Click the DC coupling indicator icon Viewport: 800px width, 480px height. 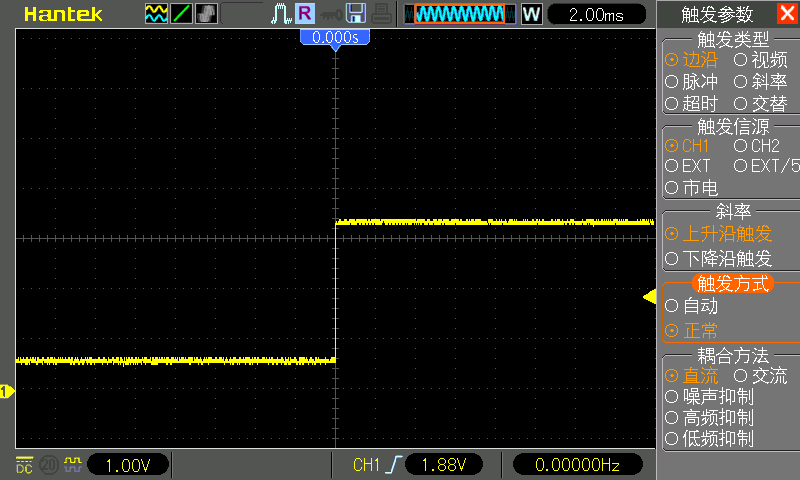click(x=23, y=464)
